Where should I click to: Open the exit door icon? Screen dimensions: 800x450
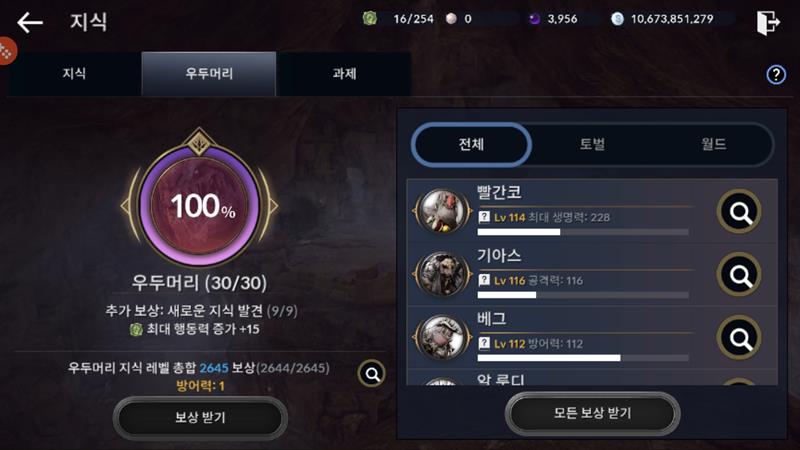(x=768, y=22)
